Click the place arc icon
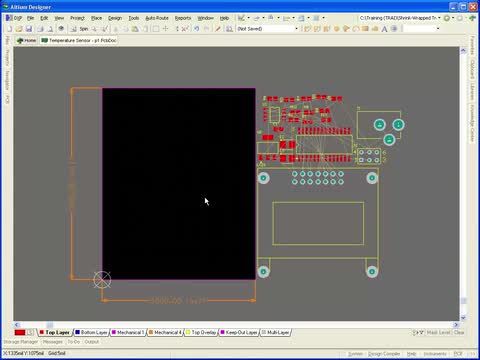This screenshot has width=480, height=360. pos(356,29)
